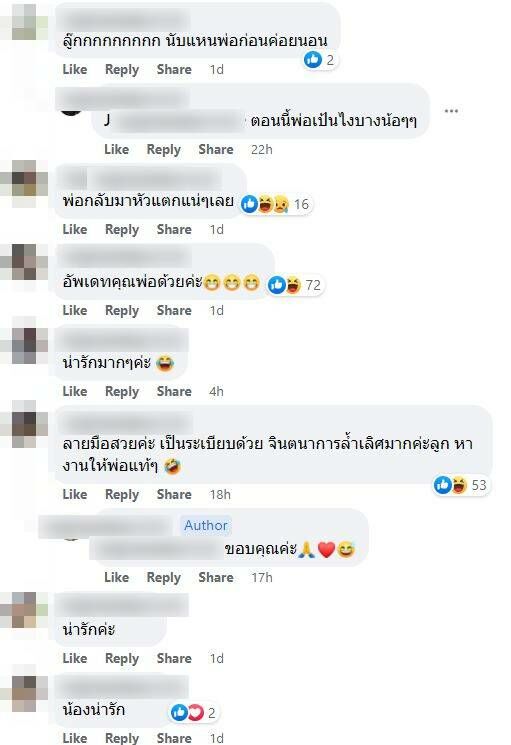Reply to the น่ารักค่ะ comment
511x745 pixels.
[x=122, y=659]
